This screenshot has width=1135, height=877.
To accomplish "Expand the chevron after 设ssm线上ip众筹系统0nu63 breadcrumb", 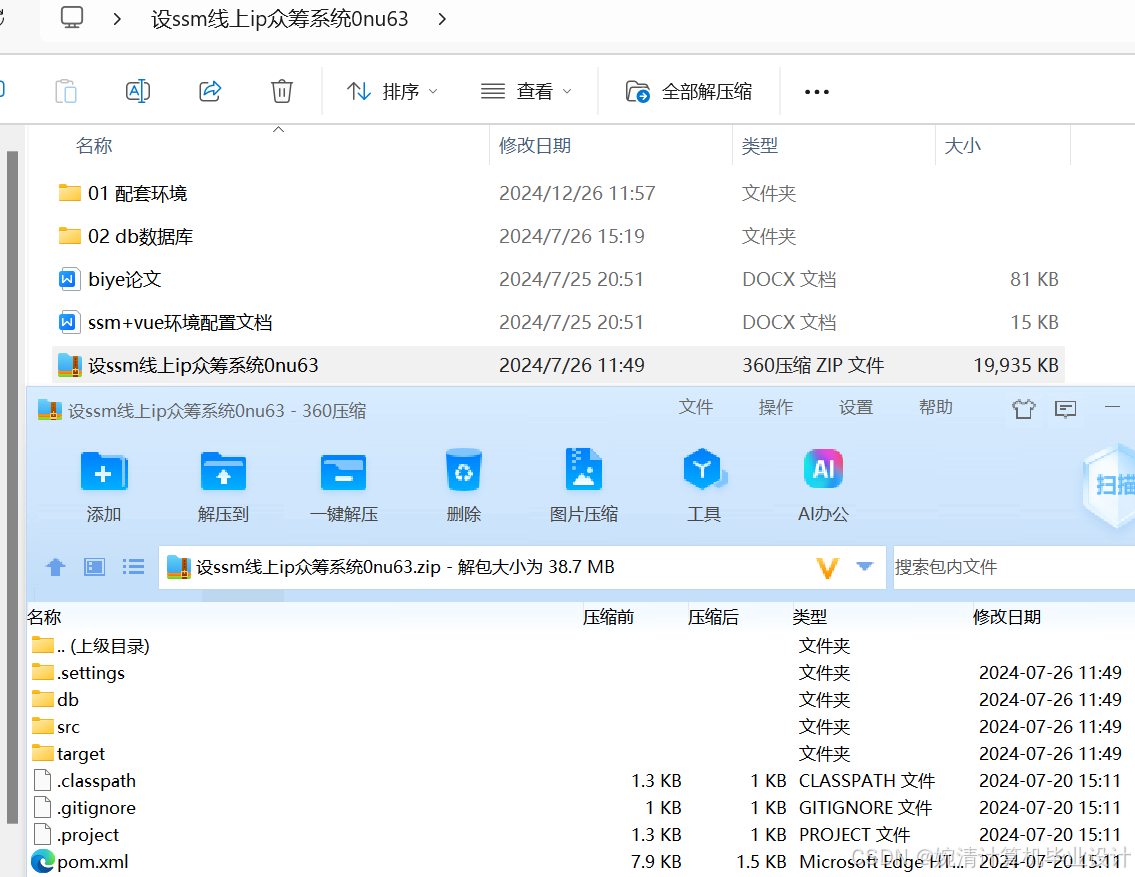I will click(442, 19).
